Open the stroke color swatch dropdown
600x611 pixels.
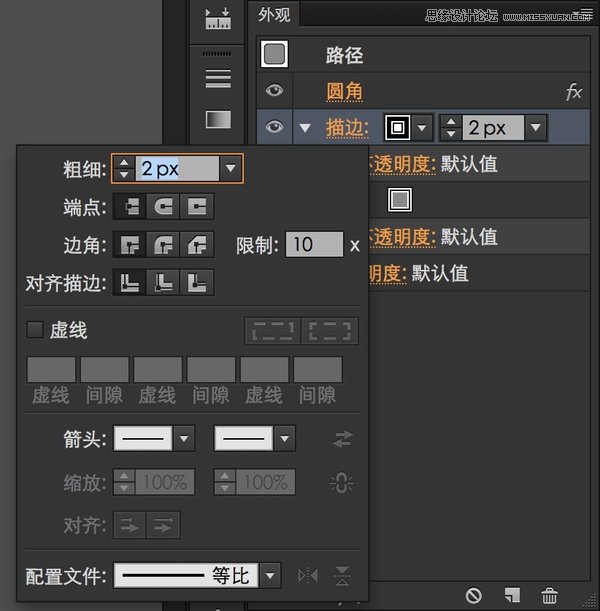click(x=422, y=127)
